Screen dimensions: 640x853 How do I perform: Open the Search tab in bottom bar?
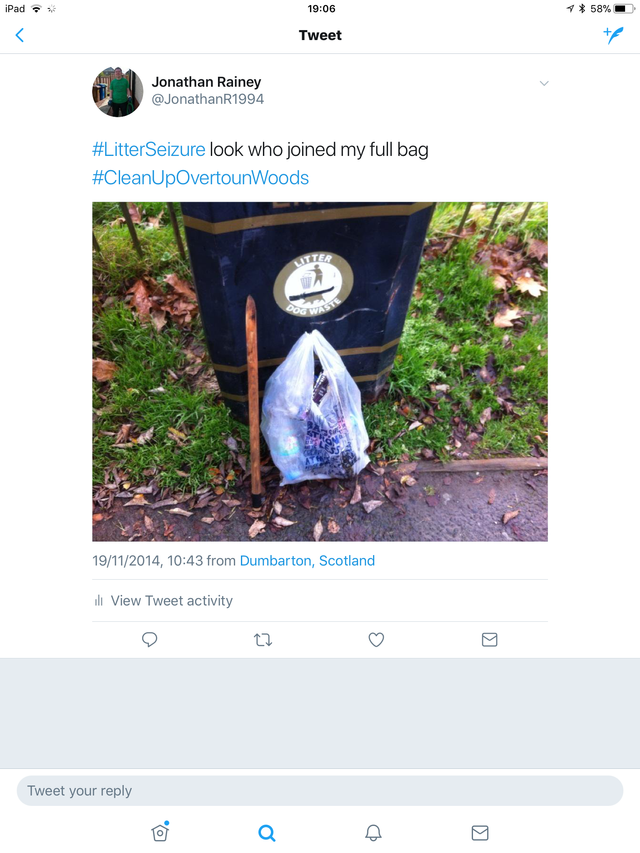pos(266,832)
